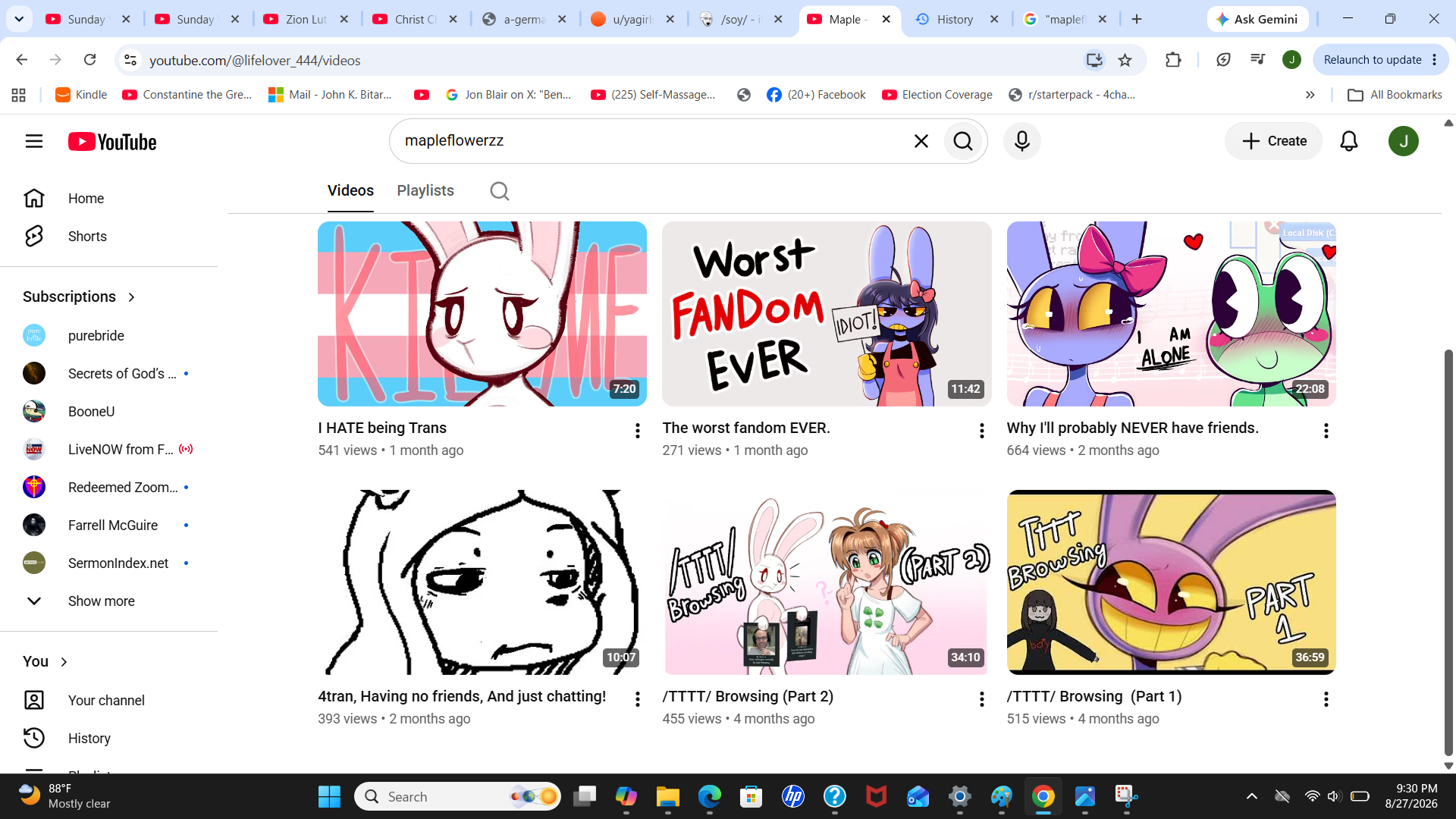This screenshot has height=819, width=1456.
Task: Close the Maple YouTube browser tab
Action: pos(886,20)
